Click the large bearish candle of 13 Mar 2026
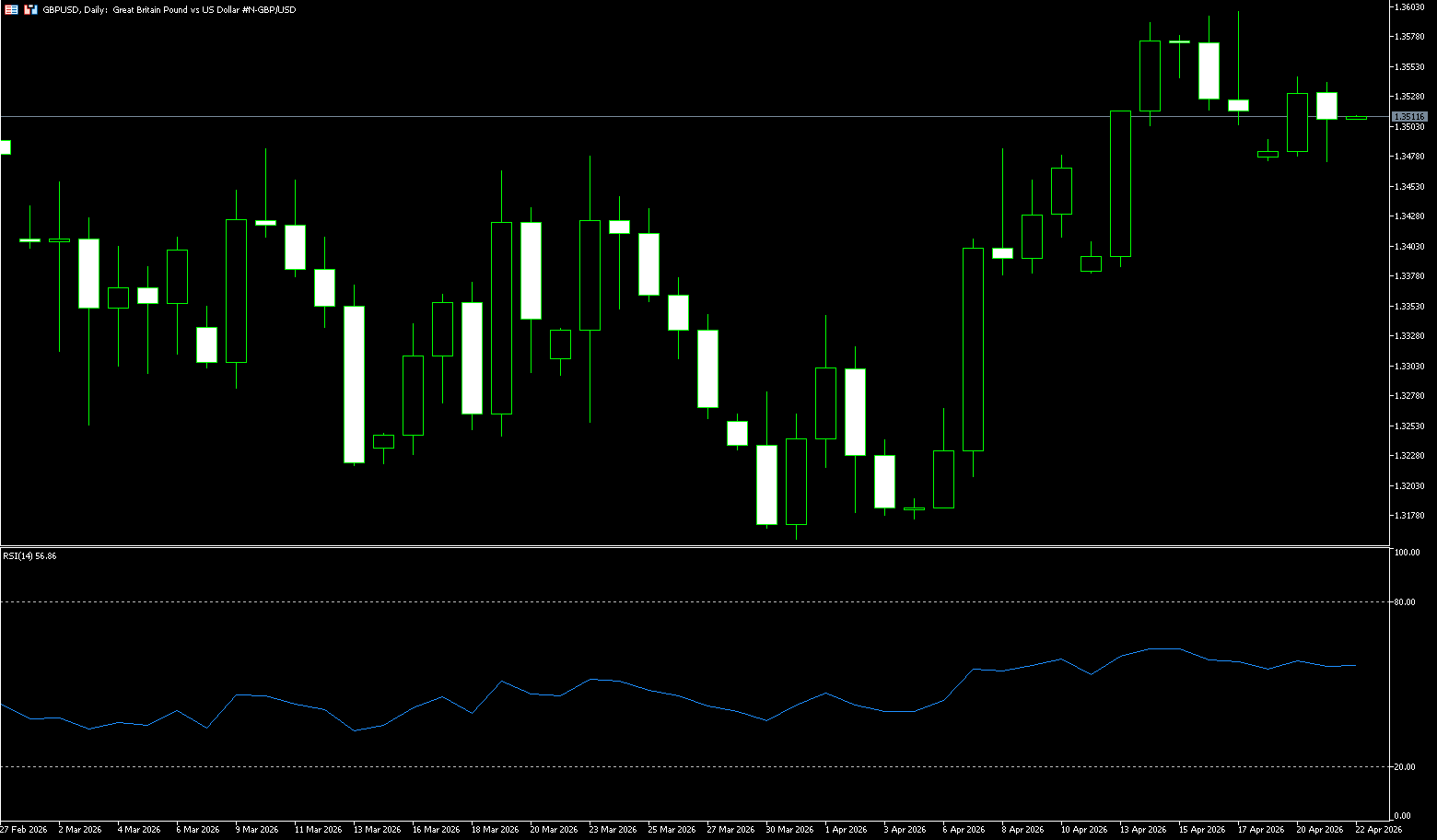Image resolution: width=1437 pixels, height=840 pixels. click(354, 384)
